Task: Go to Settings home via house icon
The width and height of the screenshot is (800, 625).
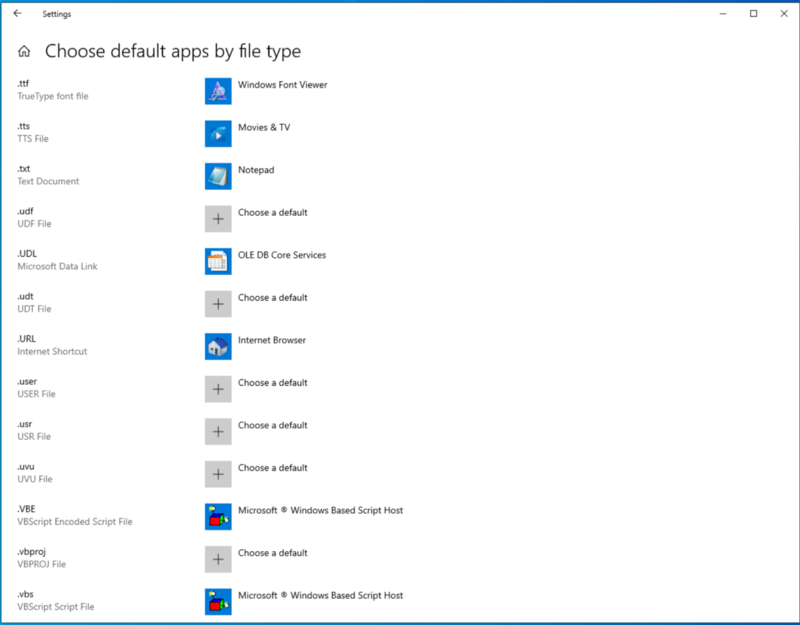Action: pyautogui.click(x=24, y=52)
